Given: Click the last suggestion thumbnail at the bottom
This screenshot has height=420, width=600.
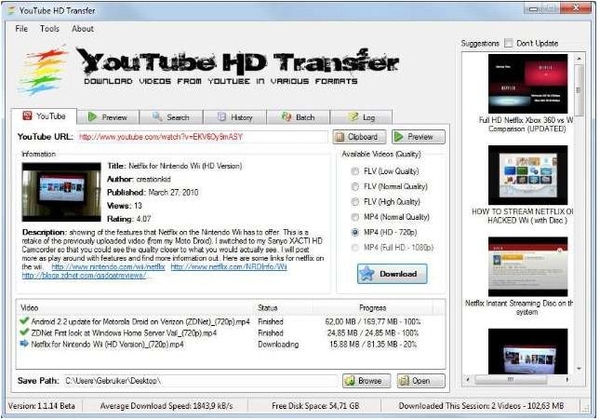Looking at the screenshot, I should click(x=528, y=351).
